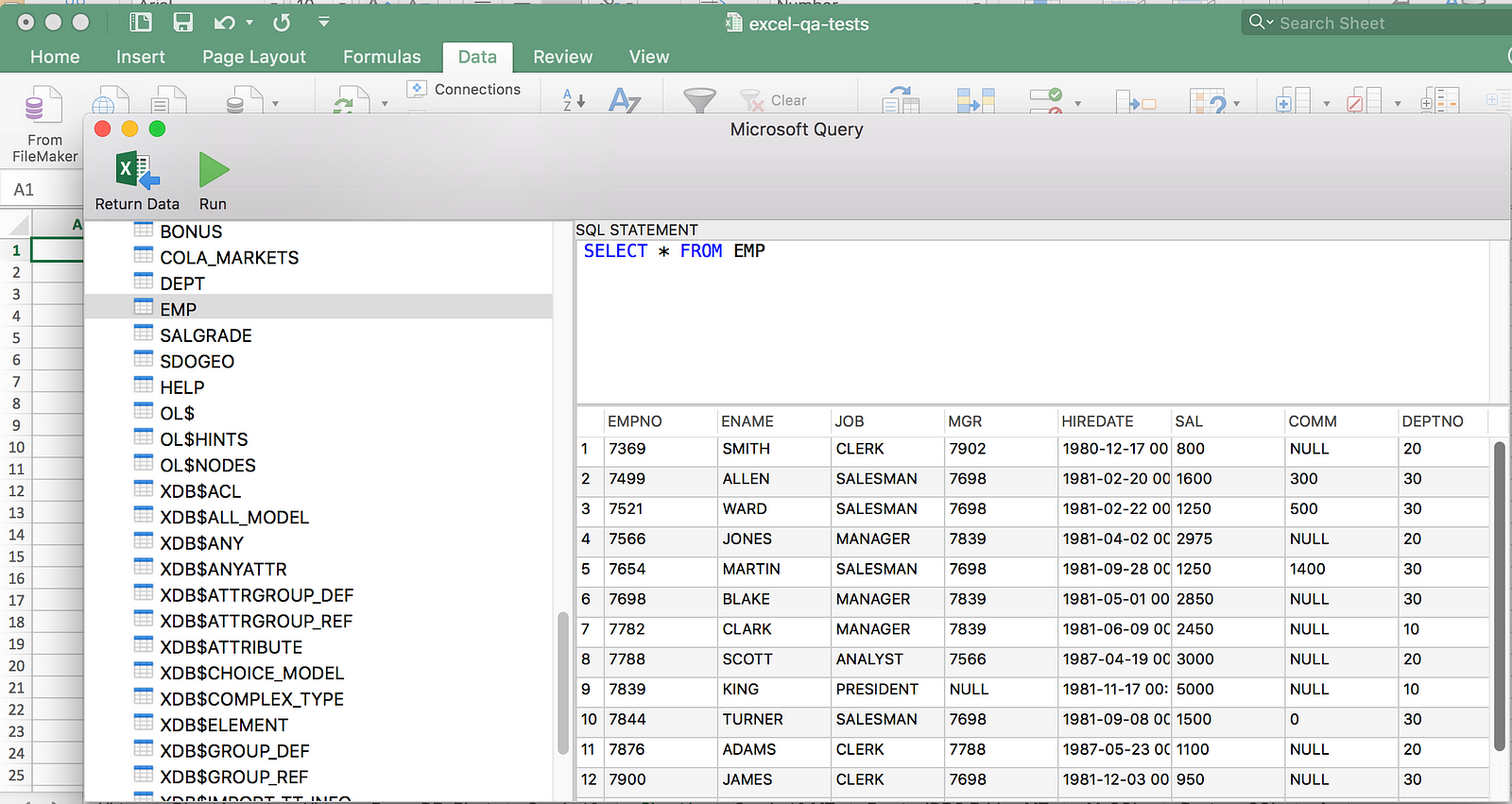Click the Clear filter button
Viewport: 1512px width, 804px height.
tap(773, 100)
